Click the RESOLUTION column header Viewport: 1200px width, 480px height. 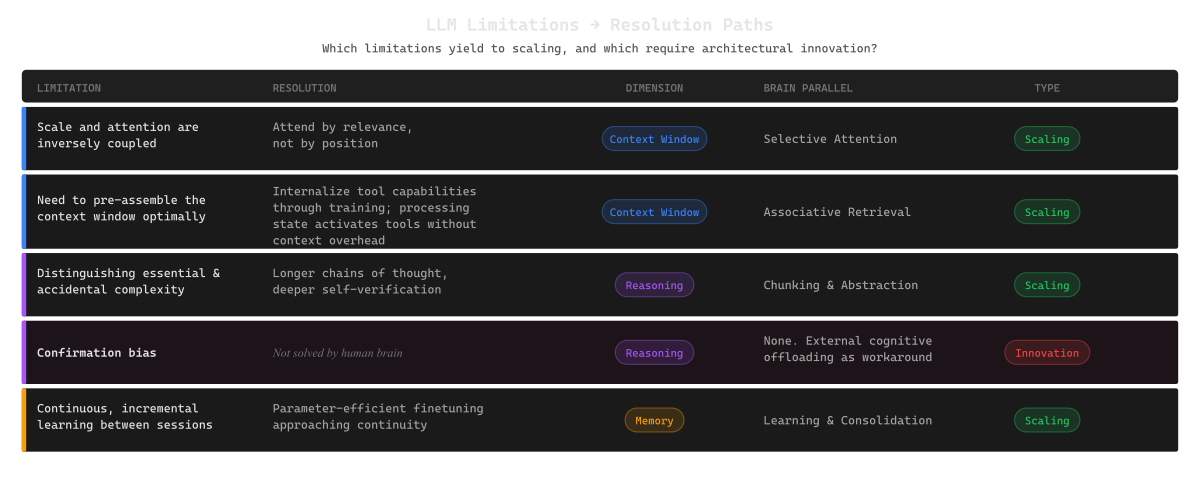click(304, 88)
